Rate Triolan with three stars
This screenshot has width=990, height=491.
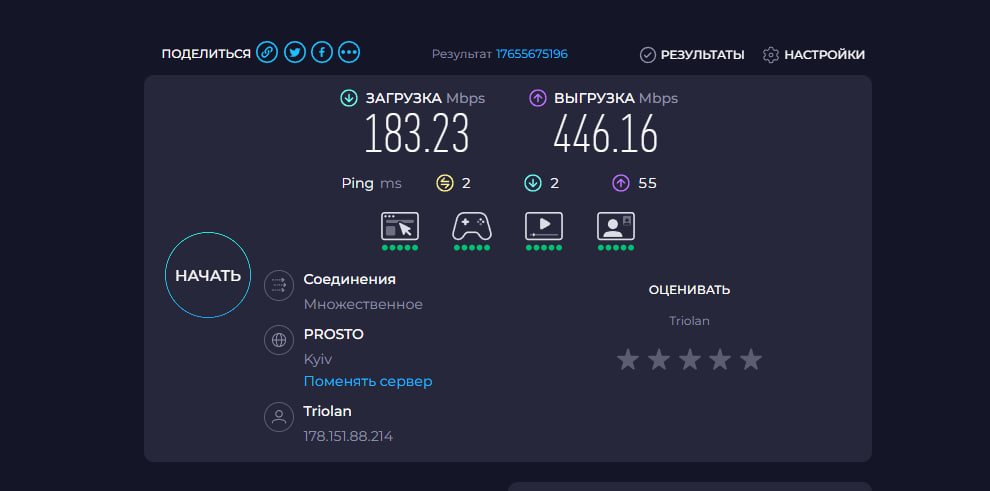click(689, 359)
